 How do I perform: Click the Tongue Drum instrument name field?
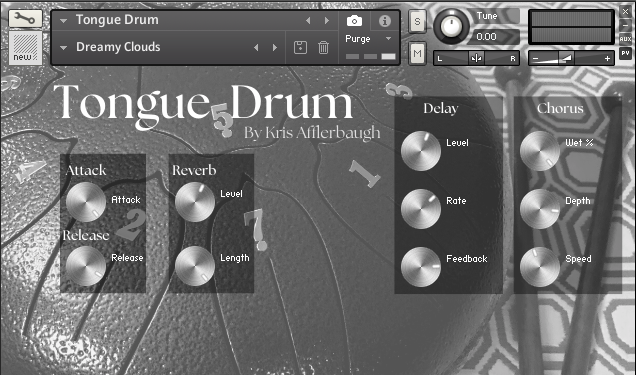117,20
